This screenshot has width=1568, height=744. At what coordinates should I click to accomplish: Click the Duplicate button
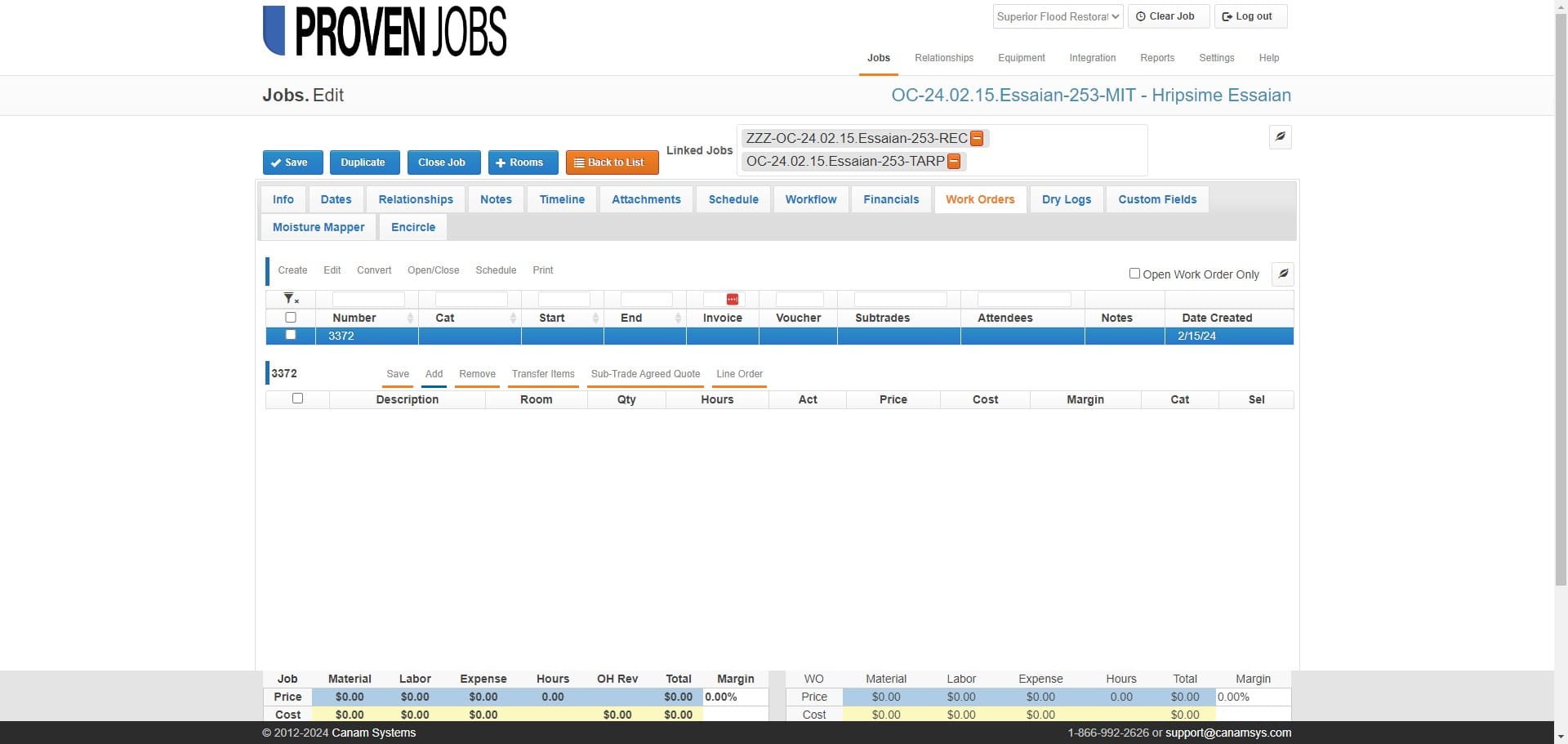364,162
